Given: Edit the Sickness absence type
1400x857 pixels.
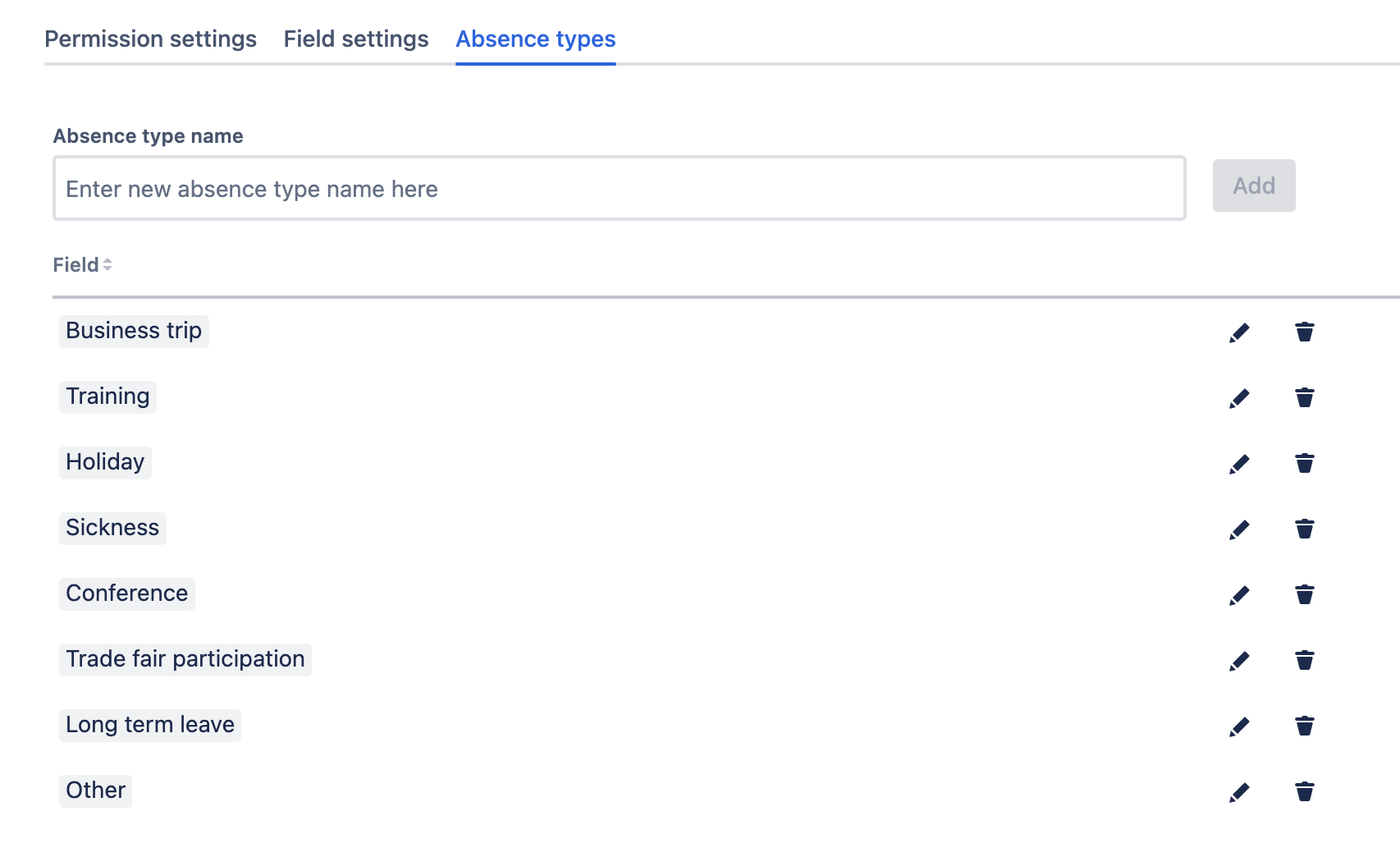Looking at the screenshot, I should [1240, 529].
